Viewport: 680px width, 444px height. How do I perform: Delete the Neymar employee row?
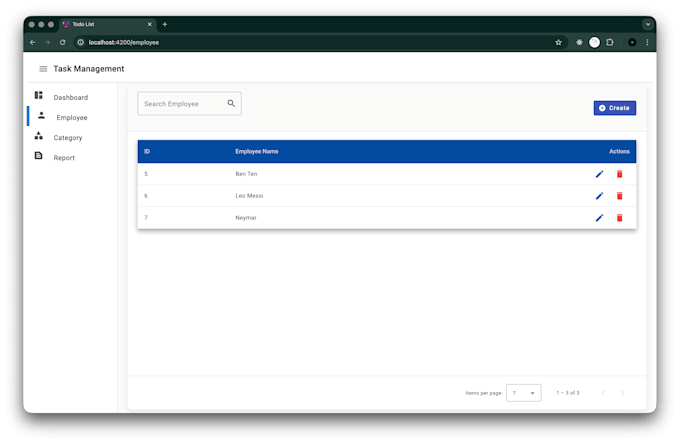coord(620,218)
